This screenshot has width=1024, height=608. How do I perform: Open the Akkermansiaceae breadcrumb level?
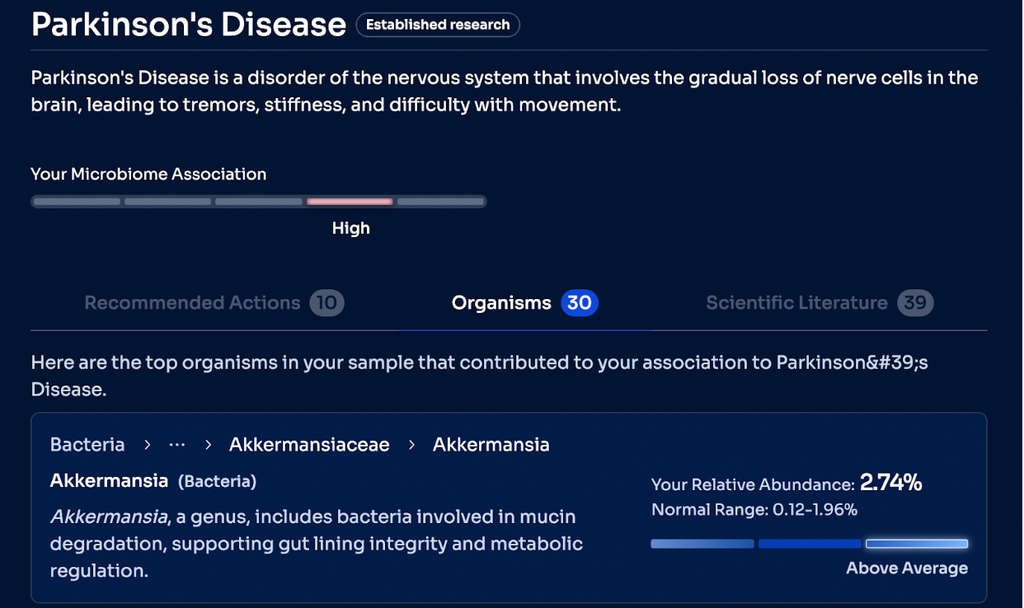click(309, 444)
